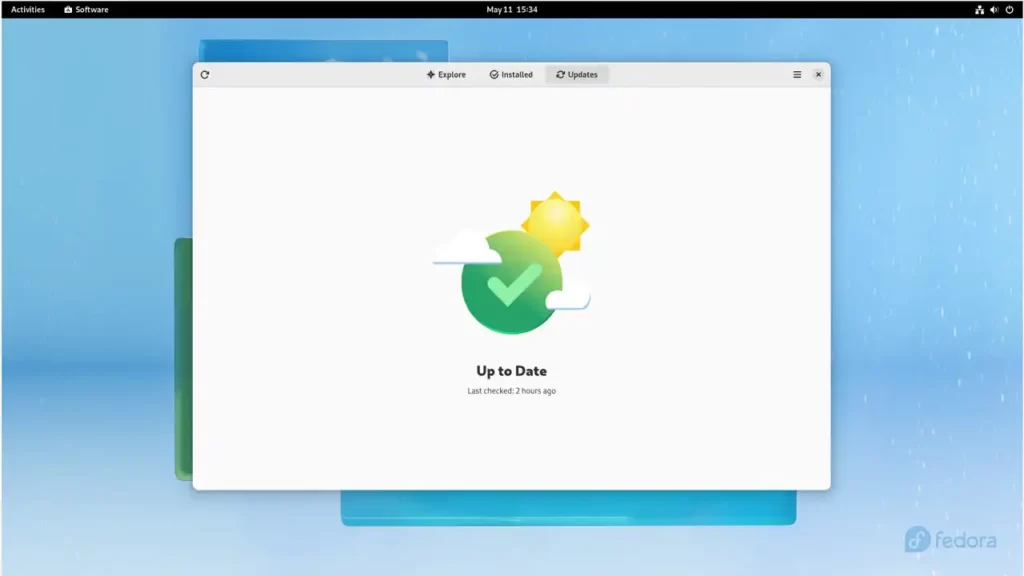This screenshot has width=1024, height=576.
Task: Click the wired network status icon
Action: [979, 9]
